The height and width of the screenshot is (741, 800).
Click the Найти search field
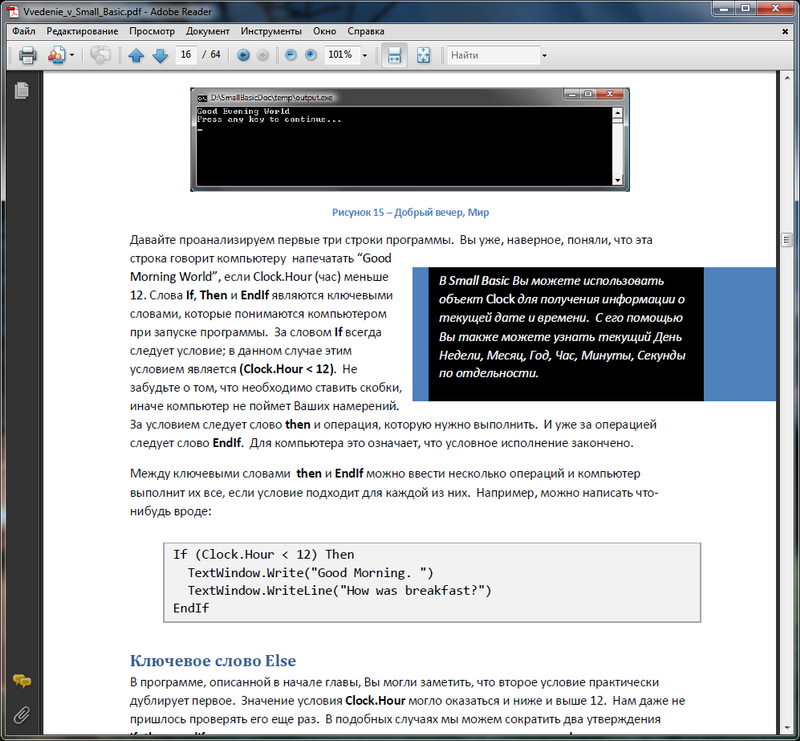(493, 55)
